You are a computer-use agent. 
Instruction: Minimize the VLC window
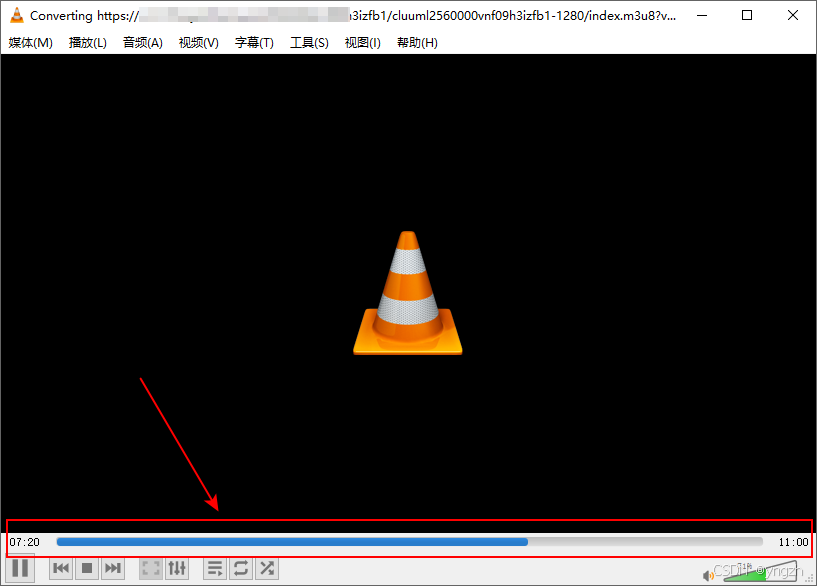(x=702, y=16)
